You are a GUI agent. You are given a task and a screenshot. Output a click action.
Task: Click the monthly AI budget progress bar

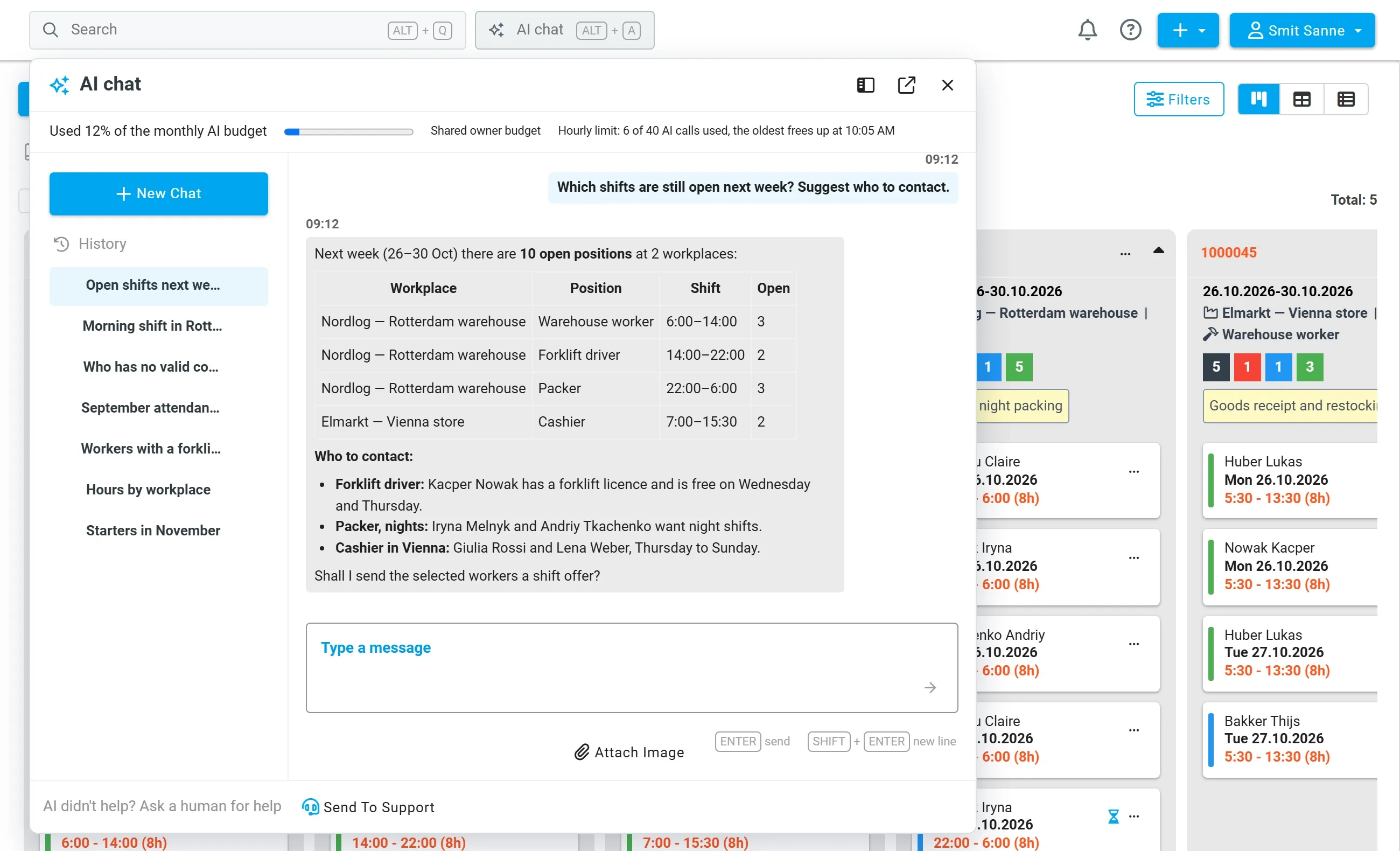(x=348, y=132)
